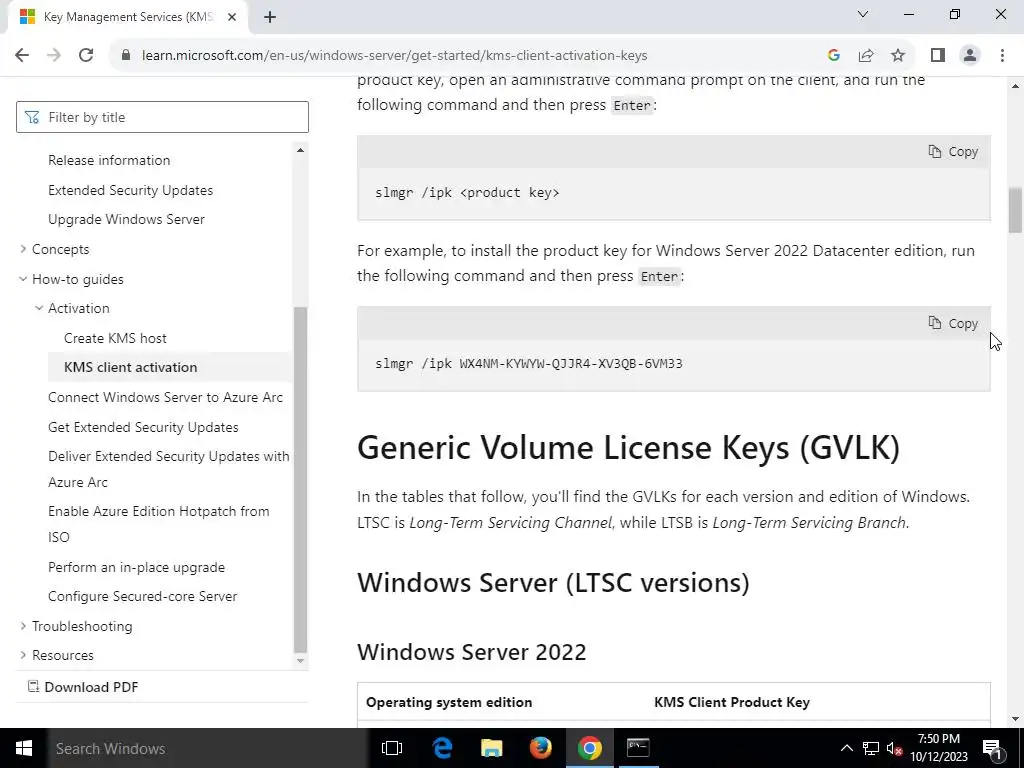Share this page via the share icon
Screen dimensions: 1024x768
[866, 56]
